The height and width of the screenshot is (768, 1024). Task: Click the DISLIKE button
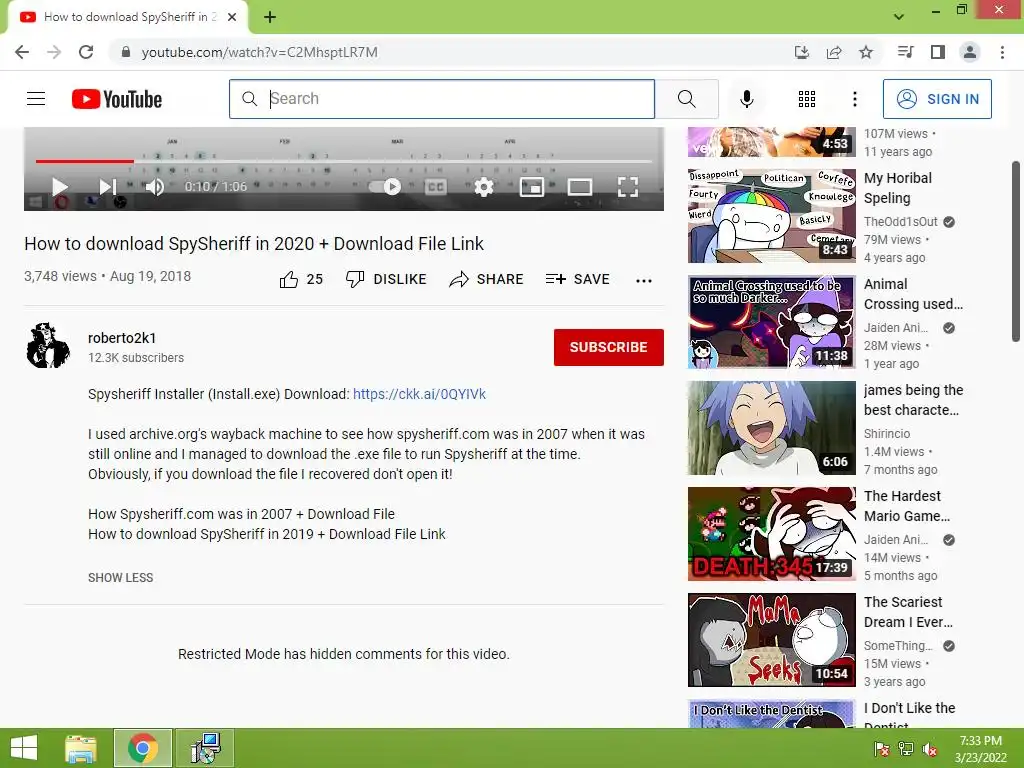tap(386, 280)
